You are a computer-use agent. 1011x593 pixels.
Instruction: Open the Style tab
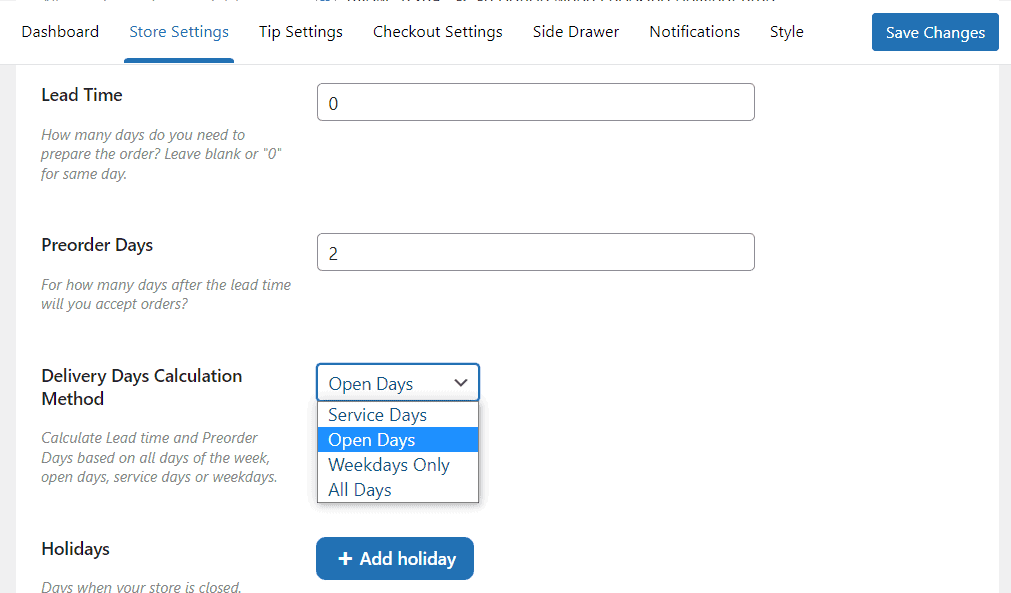pyautogui.click(x=787, y=32)
